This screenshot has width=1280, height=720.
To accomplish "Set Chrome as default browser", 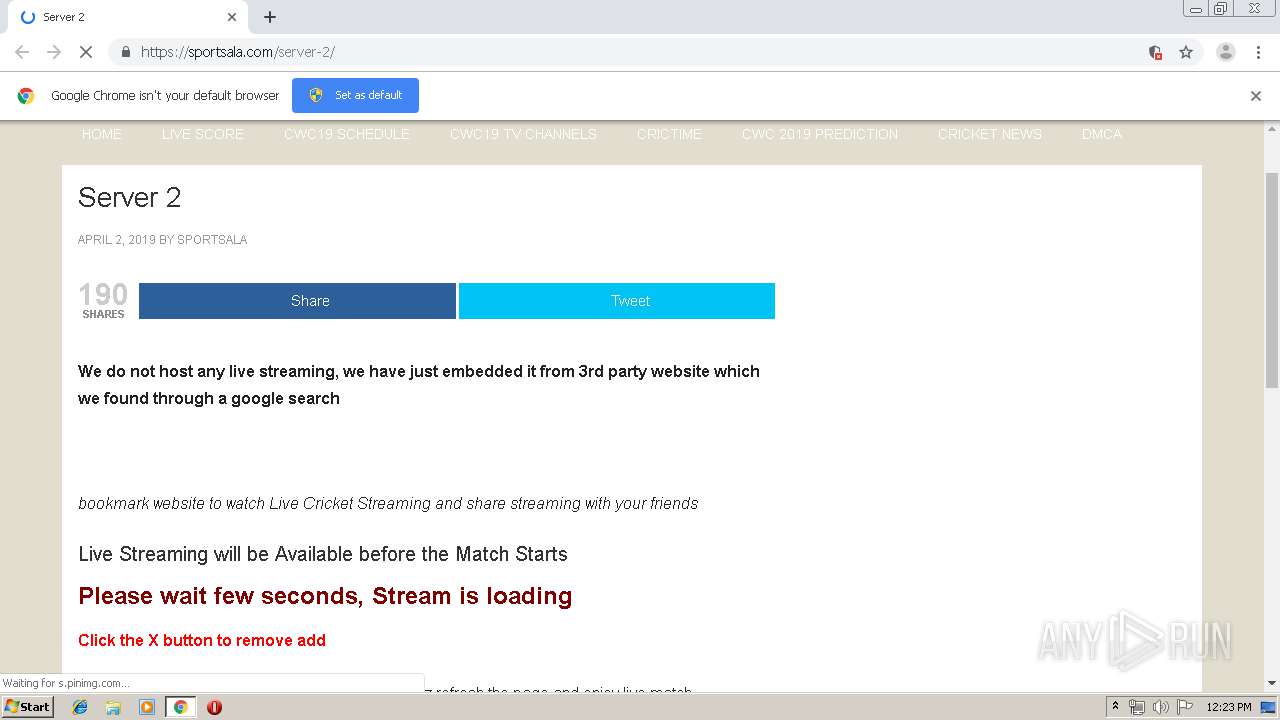I will point(355,95).
